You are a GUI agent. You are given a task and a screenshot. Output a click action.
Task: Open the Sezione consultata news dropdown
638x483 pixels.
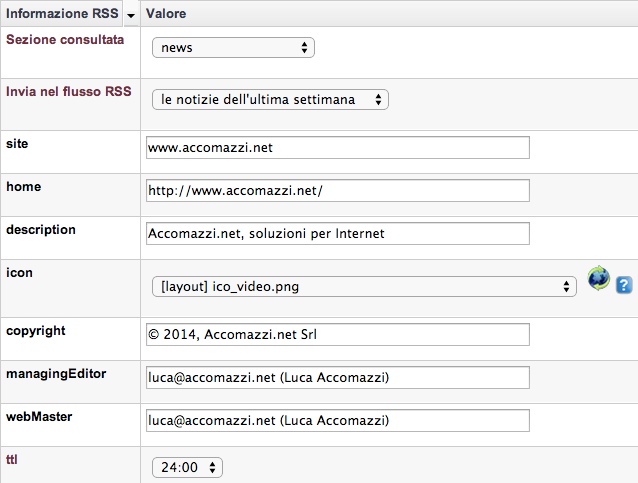[x=233, y=48]
